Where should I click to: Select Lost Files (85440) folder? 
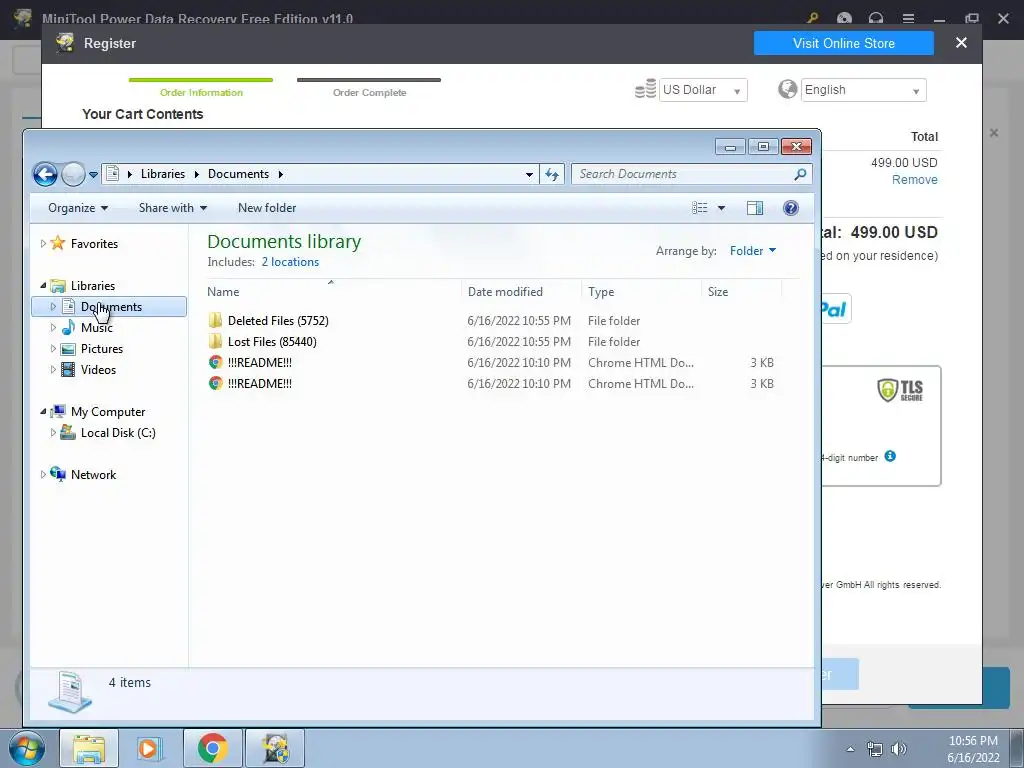pyautogui.click(x=272, y=342)
